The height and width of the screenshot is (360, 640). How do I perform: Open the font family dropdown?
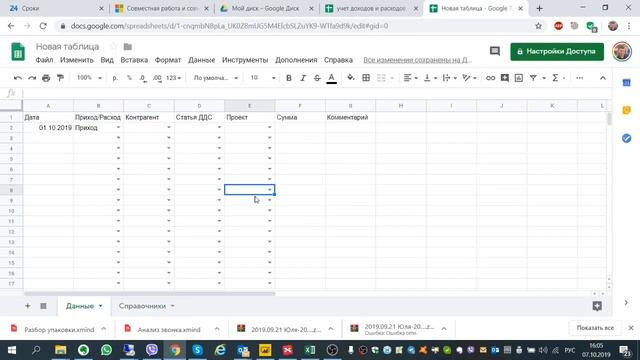coord(216,78)
